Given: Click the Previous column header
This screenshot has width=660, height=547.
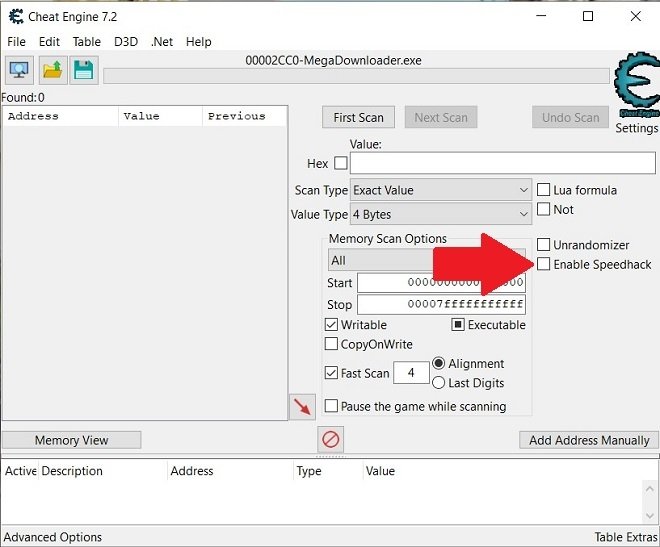Looking at the screenshot, I should click(245, 116).
